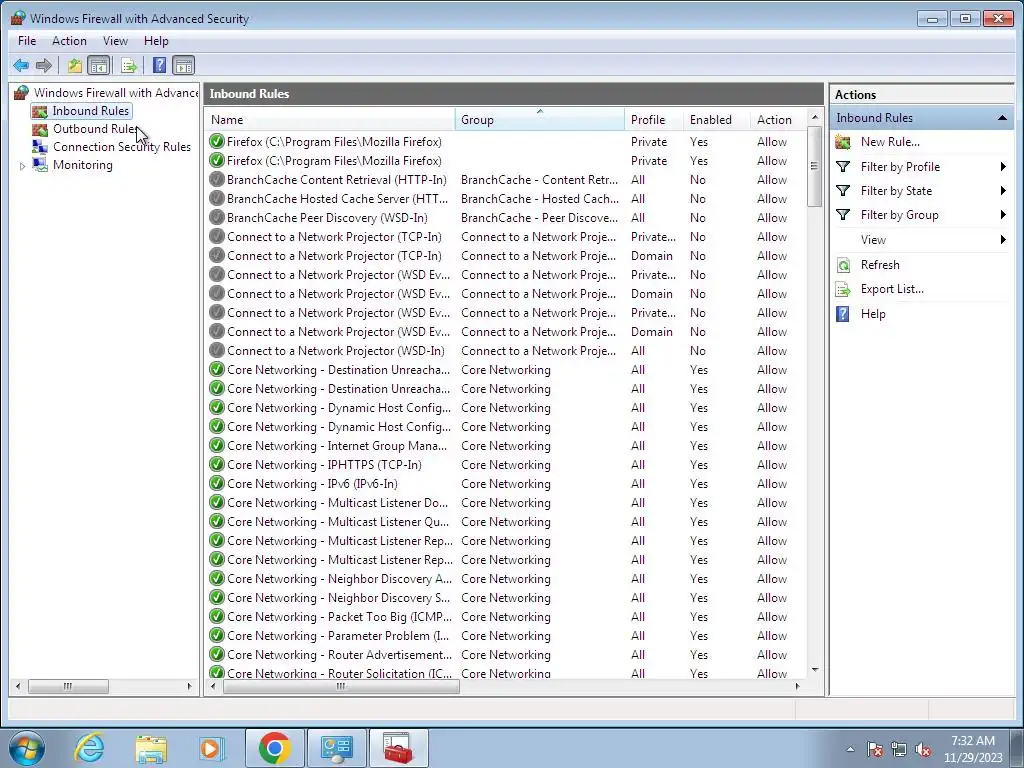Select Inbound Rules in the tree

click(x=90, y=111)
